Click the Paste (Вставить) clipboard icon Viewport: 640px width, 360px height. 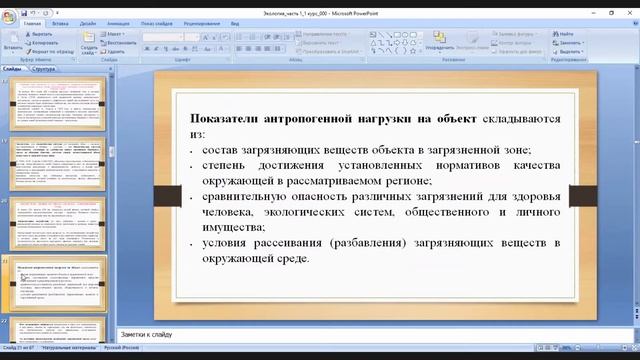[x=13, y=38]
